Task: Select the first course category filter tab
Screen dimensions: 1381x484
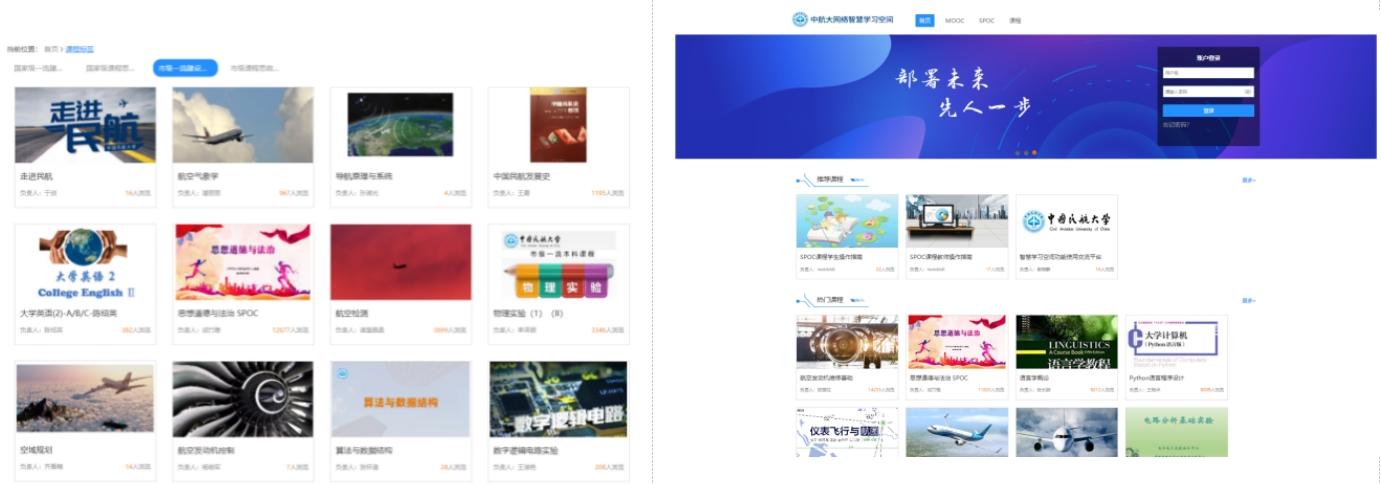Action: point(38,68)
